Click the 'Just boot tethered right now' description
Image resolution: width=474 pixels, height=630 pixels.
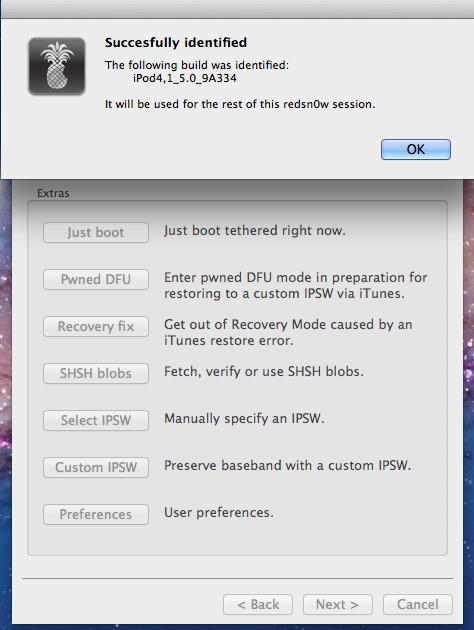click(x=255, y=231)
